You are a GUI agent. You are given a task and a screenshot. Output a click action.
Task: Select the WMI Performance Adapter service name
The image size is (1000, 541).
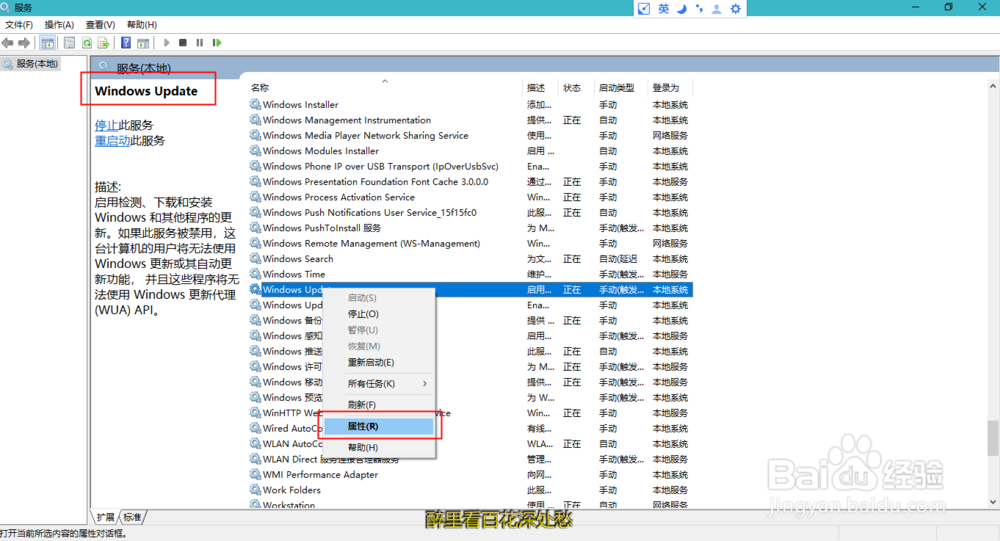(x=320, y=475)
